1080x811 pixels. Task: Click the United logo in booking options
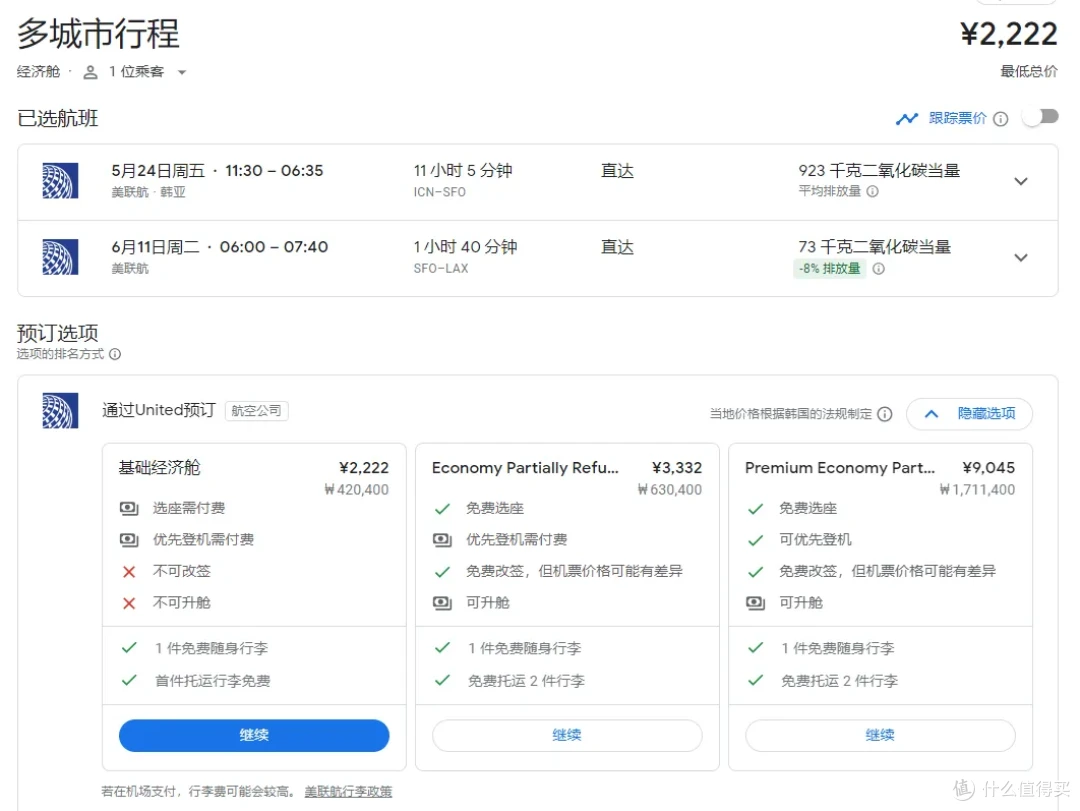(60, 411)
